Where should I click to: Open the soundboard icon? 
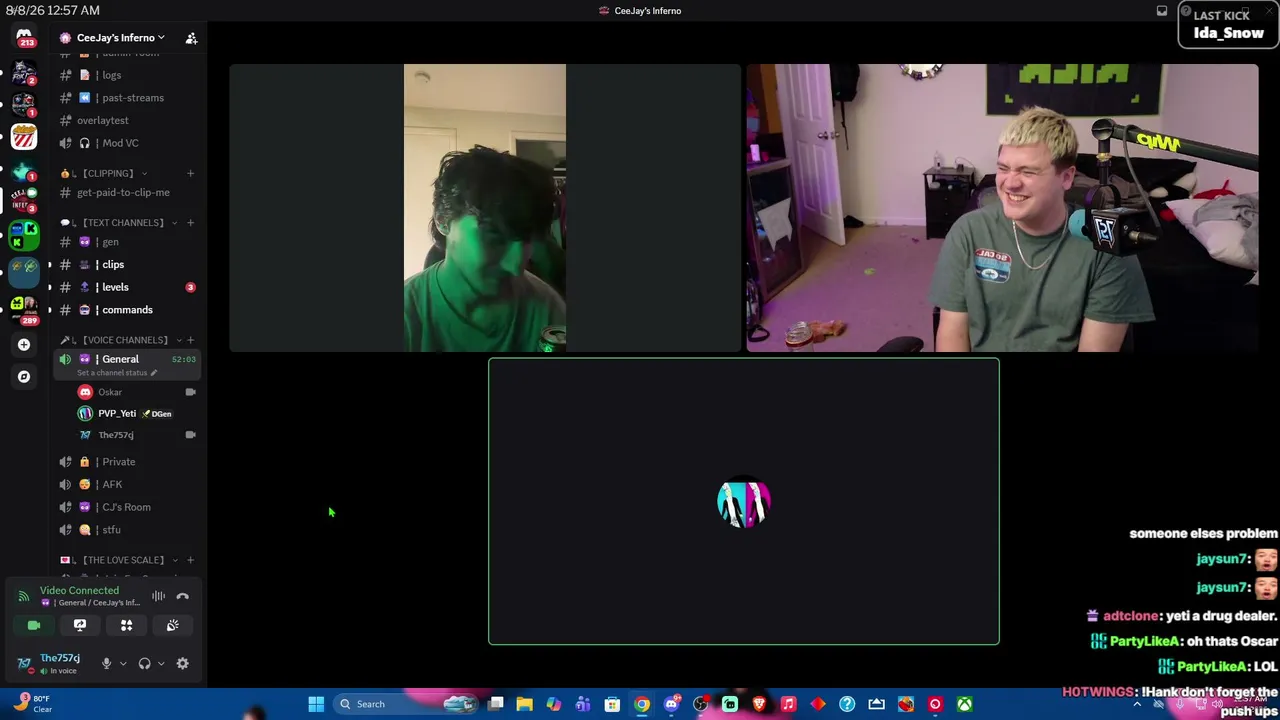coord(172,625)
